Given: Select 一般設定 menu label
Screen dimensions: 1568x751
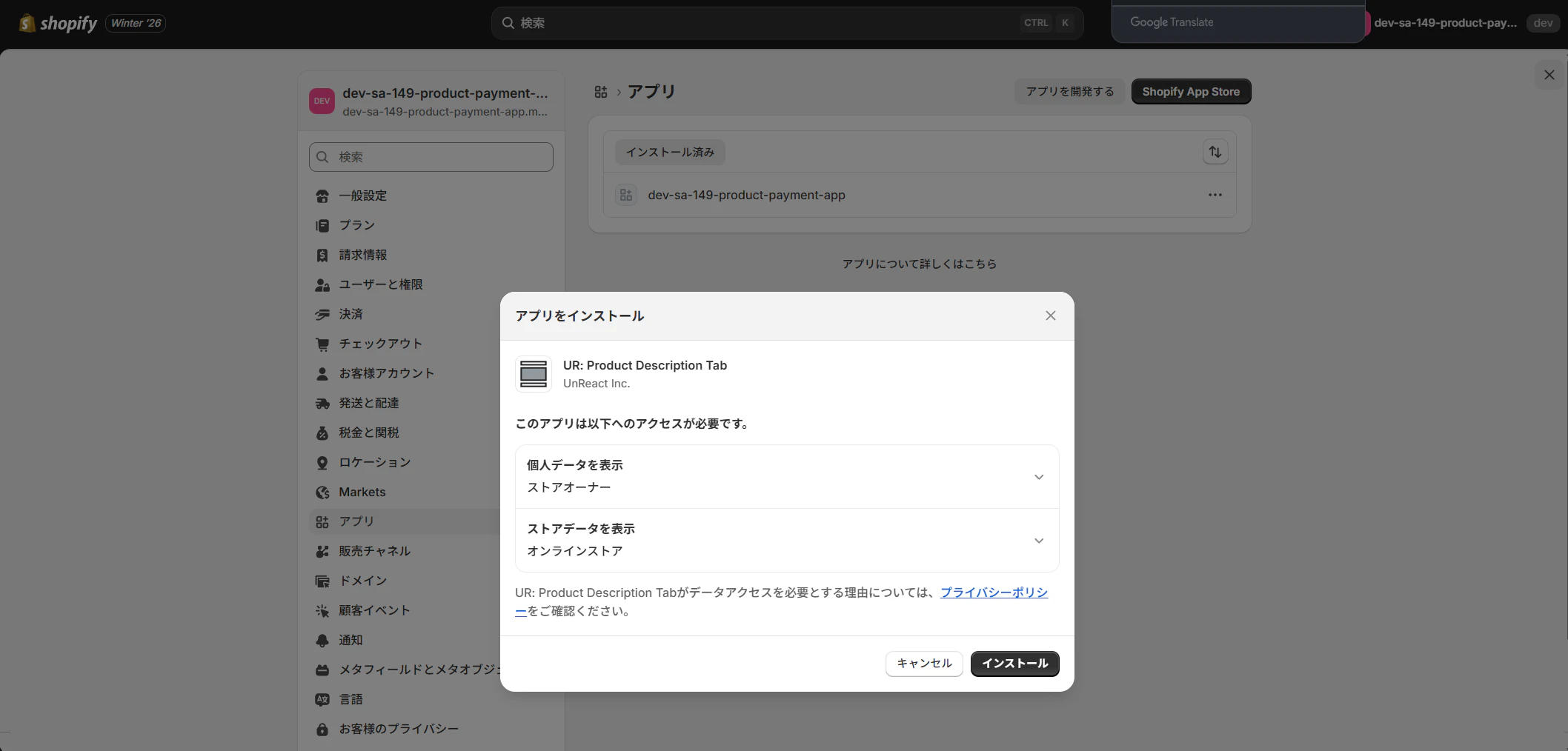Looking at the screenshot, I should [363, 196].
